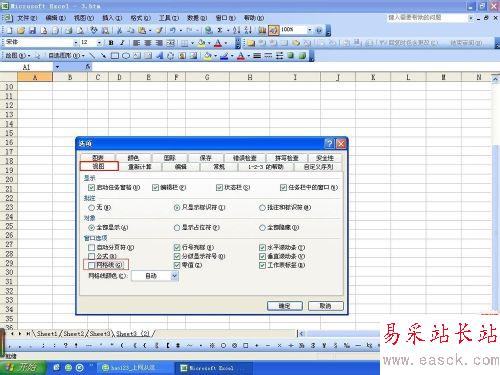500x375 pixels.
Task: Uncheck the 工作表标签 checkbox
Action: click(x=262, y=265)
